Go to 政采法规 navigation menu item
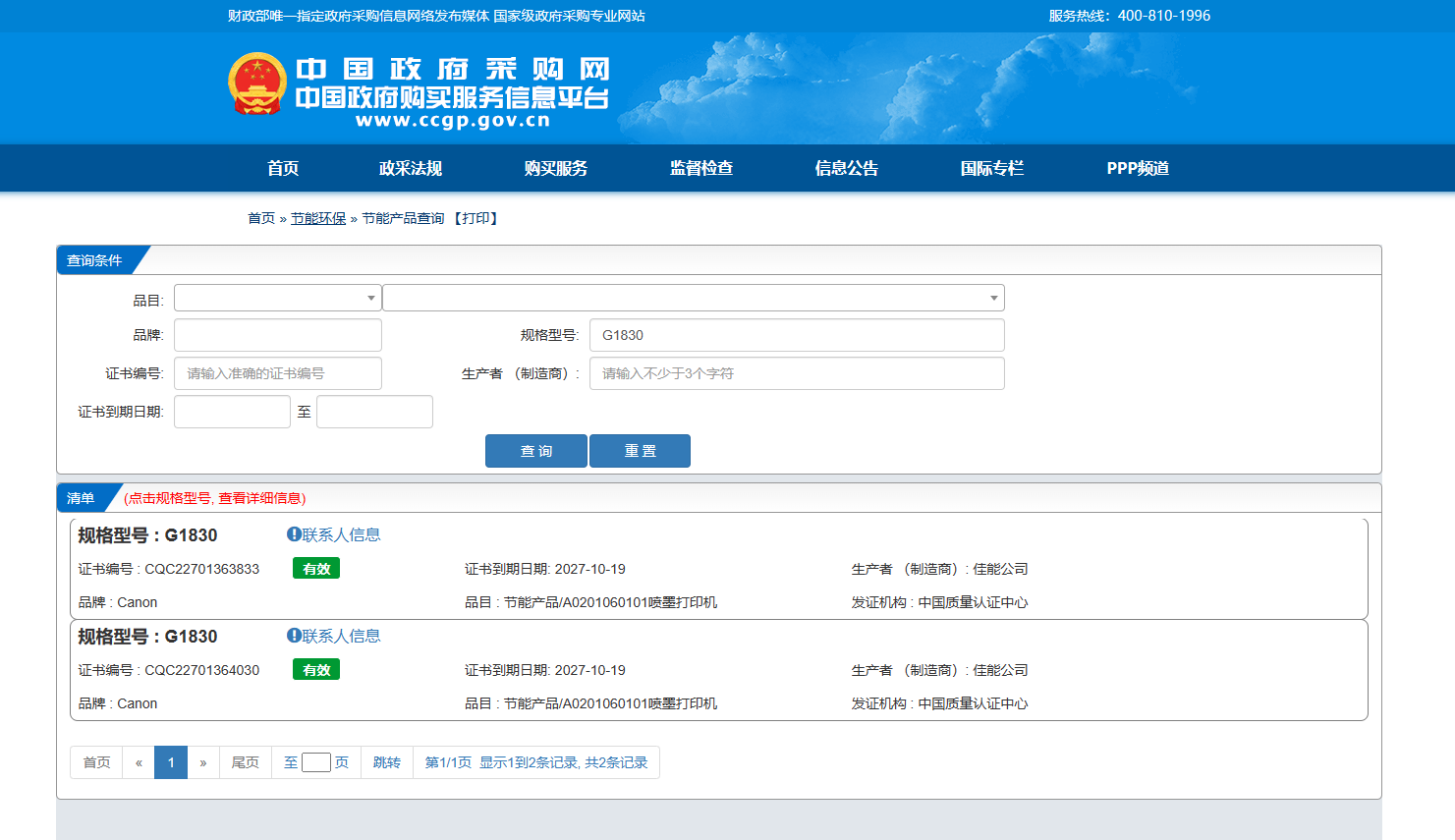 point(411,168)
